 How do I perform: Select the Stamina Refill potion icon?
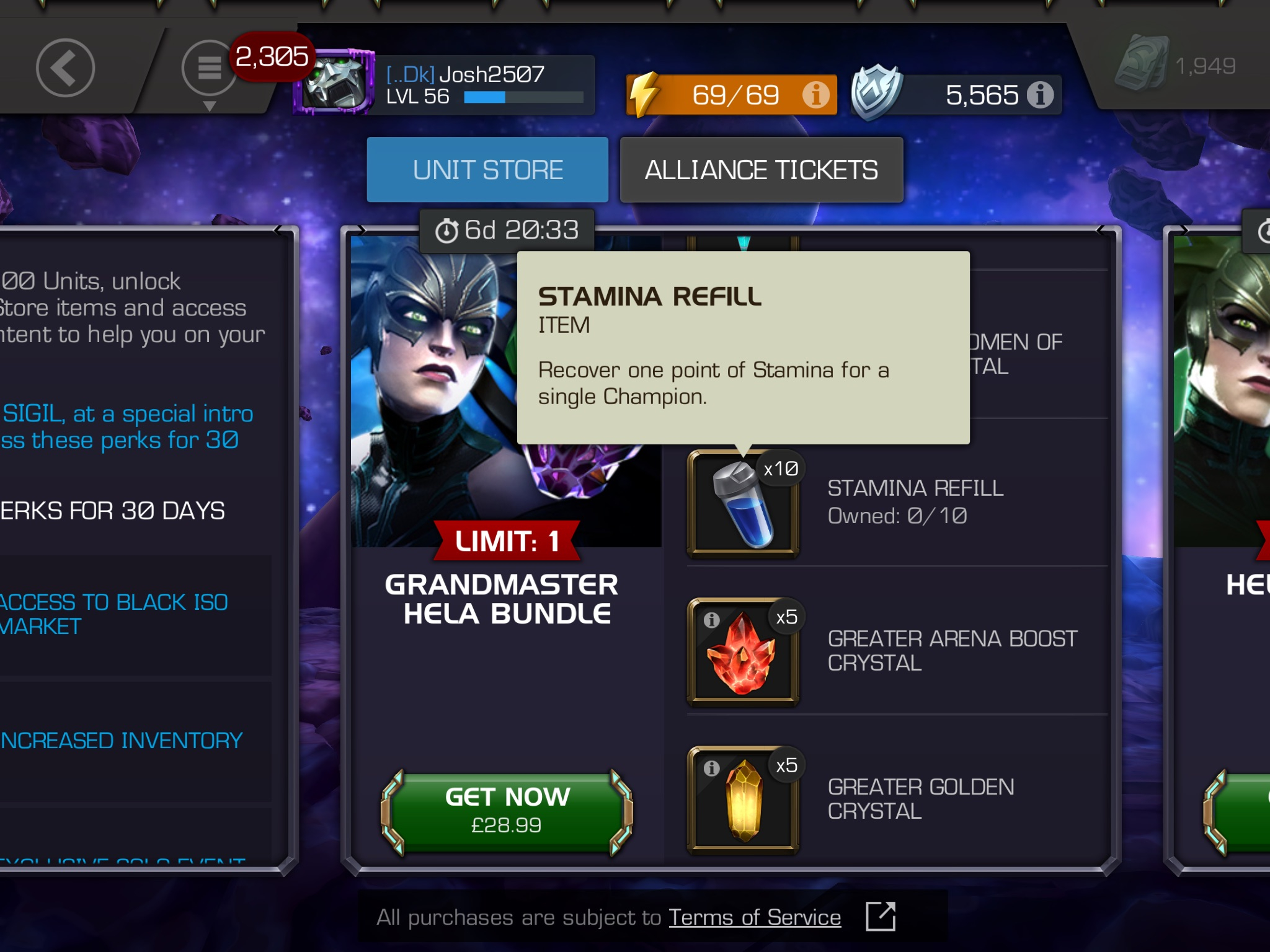743,504
